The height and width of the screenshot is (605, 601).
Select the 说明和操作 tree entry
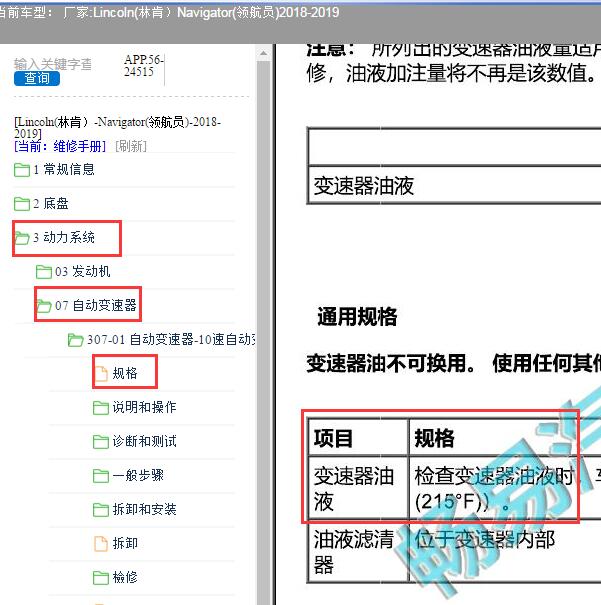pyautogui.click(x=144, y=407)
